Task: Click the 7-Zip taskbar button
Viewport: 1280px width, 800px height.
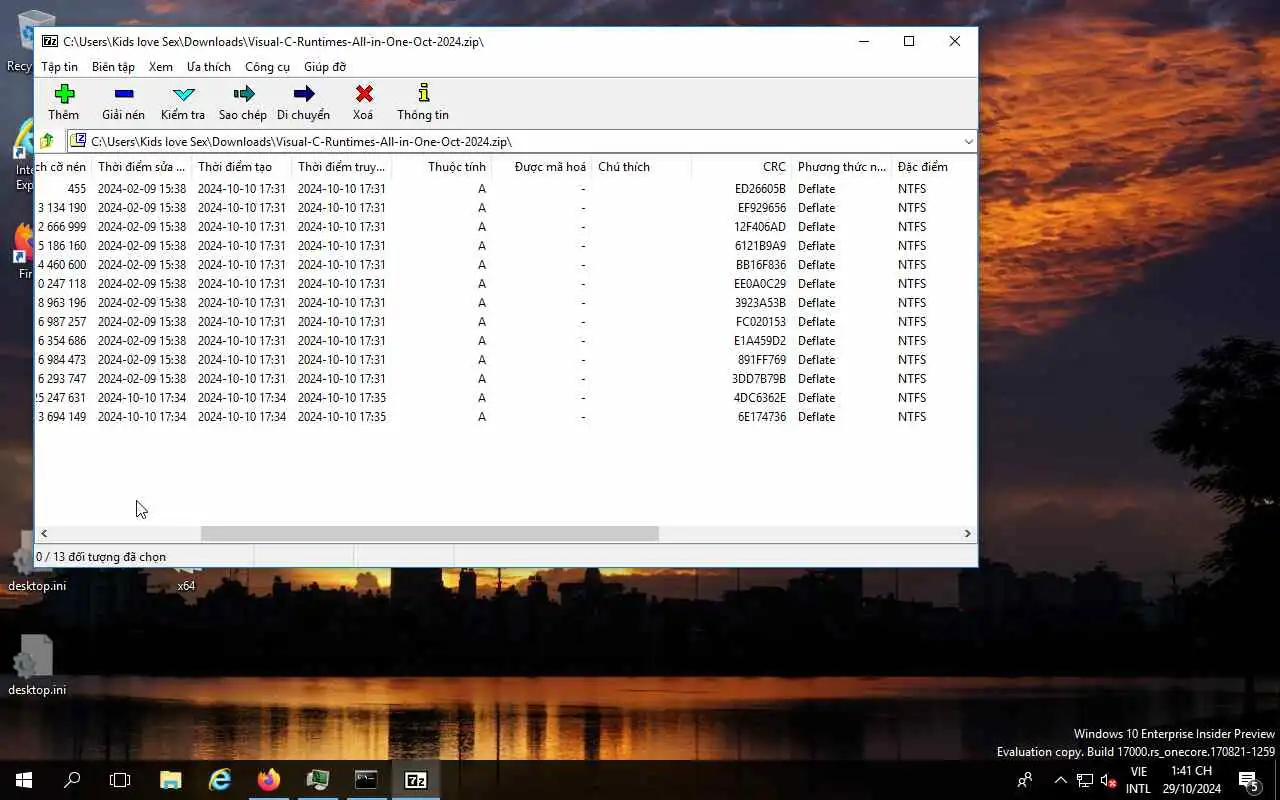Action: [416, 780]
